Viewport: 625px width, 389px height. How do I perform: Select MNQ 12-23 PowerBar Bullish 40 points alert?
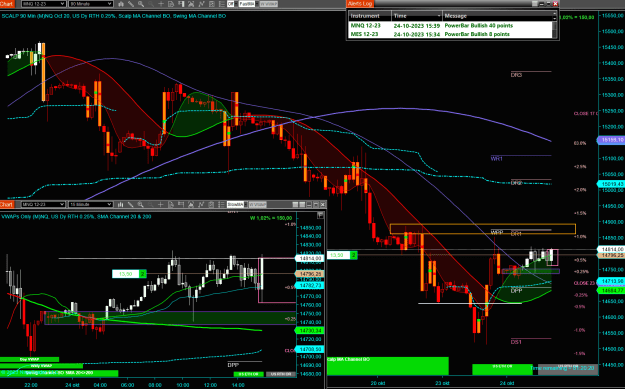pyautogui.click(x=450, y=26)
